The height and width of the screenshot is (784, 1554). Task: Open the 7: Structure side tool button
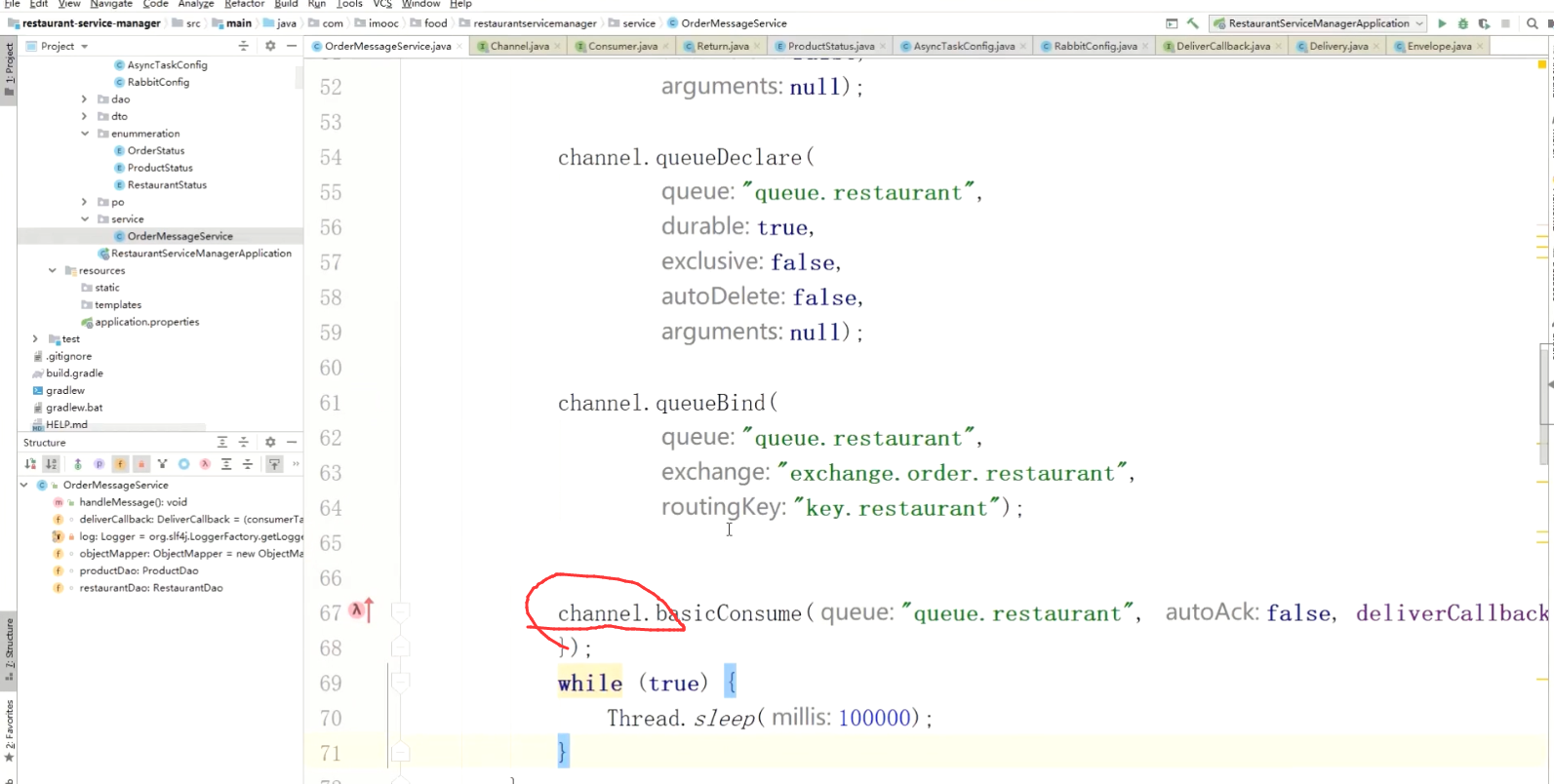(9, 650)
